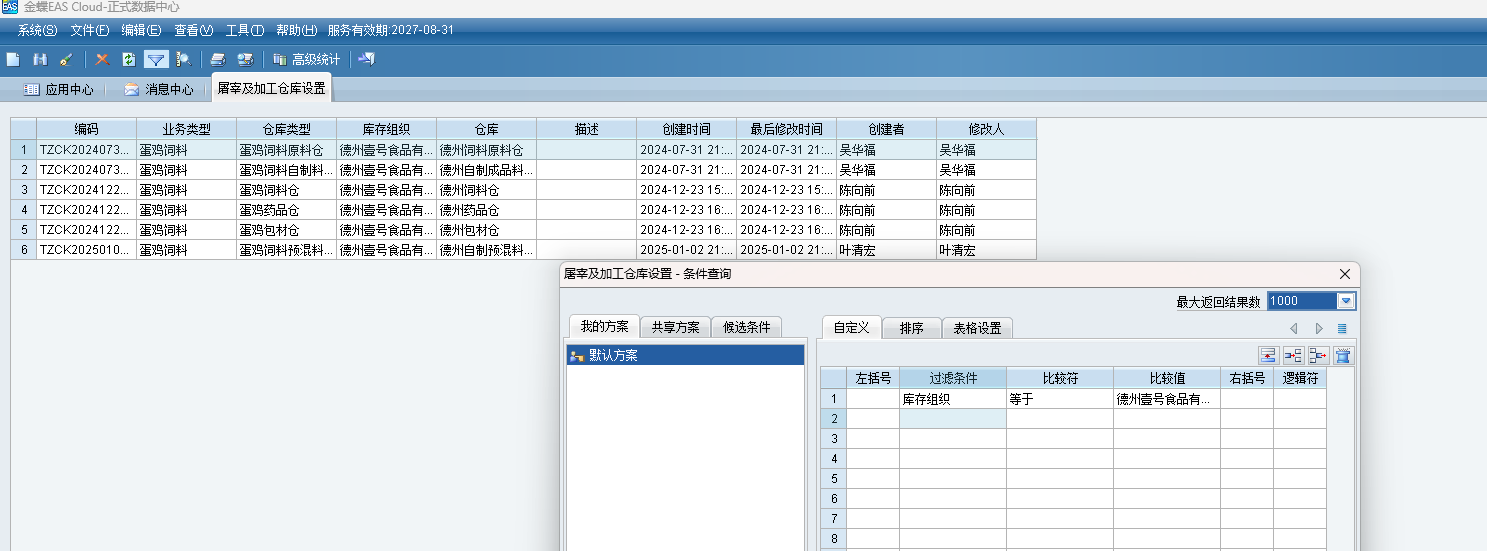The height and width of the screenshot is (551, 1487).
Task: Switch to the 排序 tab
Action: click(x=911, y=328)
